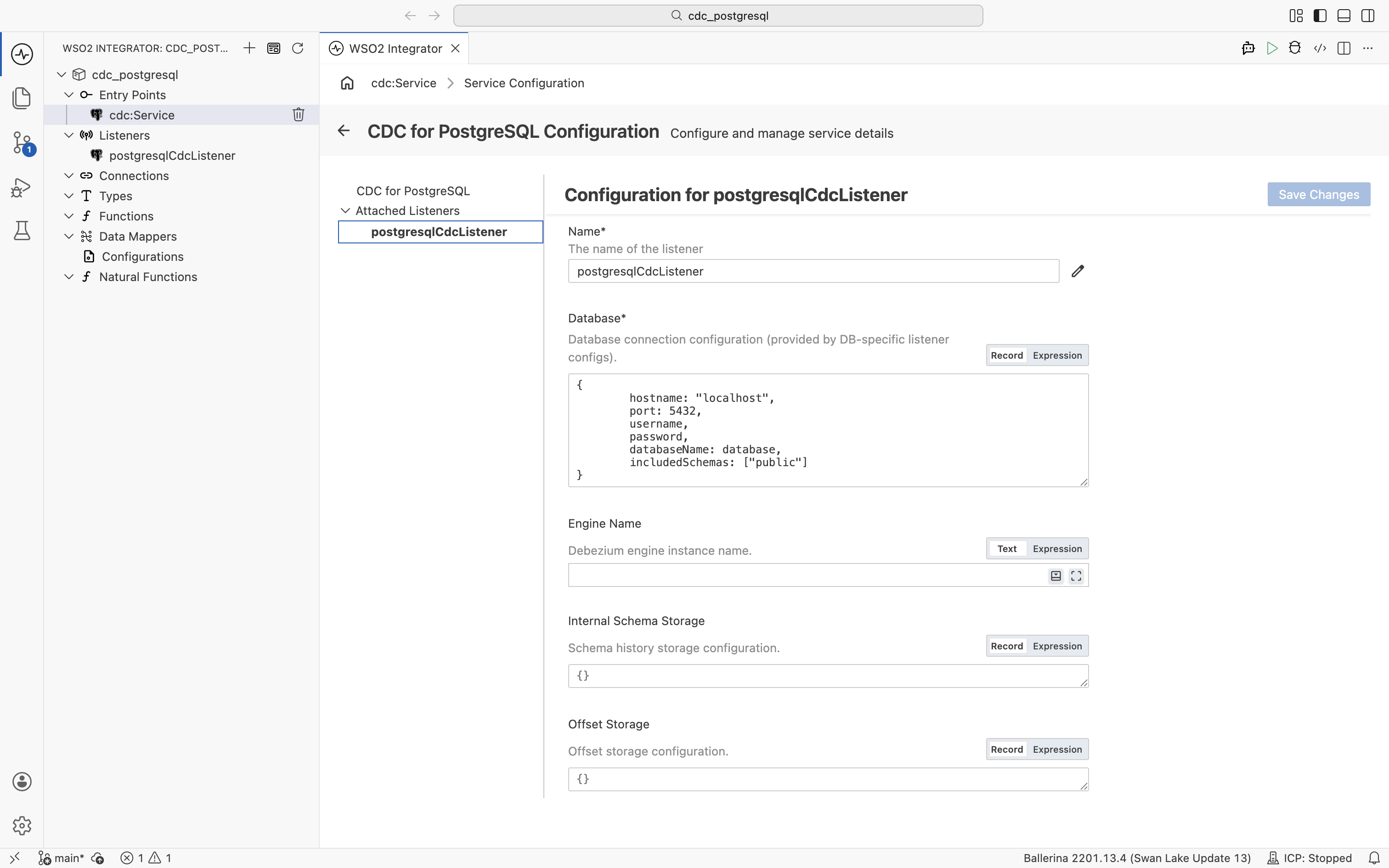Screen dimensions: 1389x868
Task: Open remote window icon in status bar
Action: pos(15,858)
